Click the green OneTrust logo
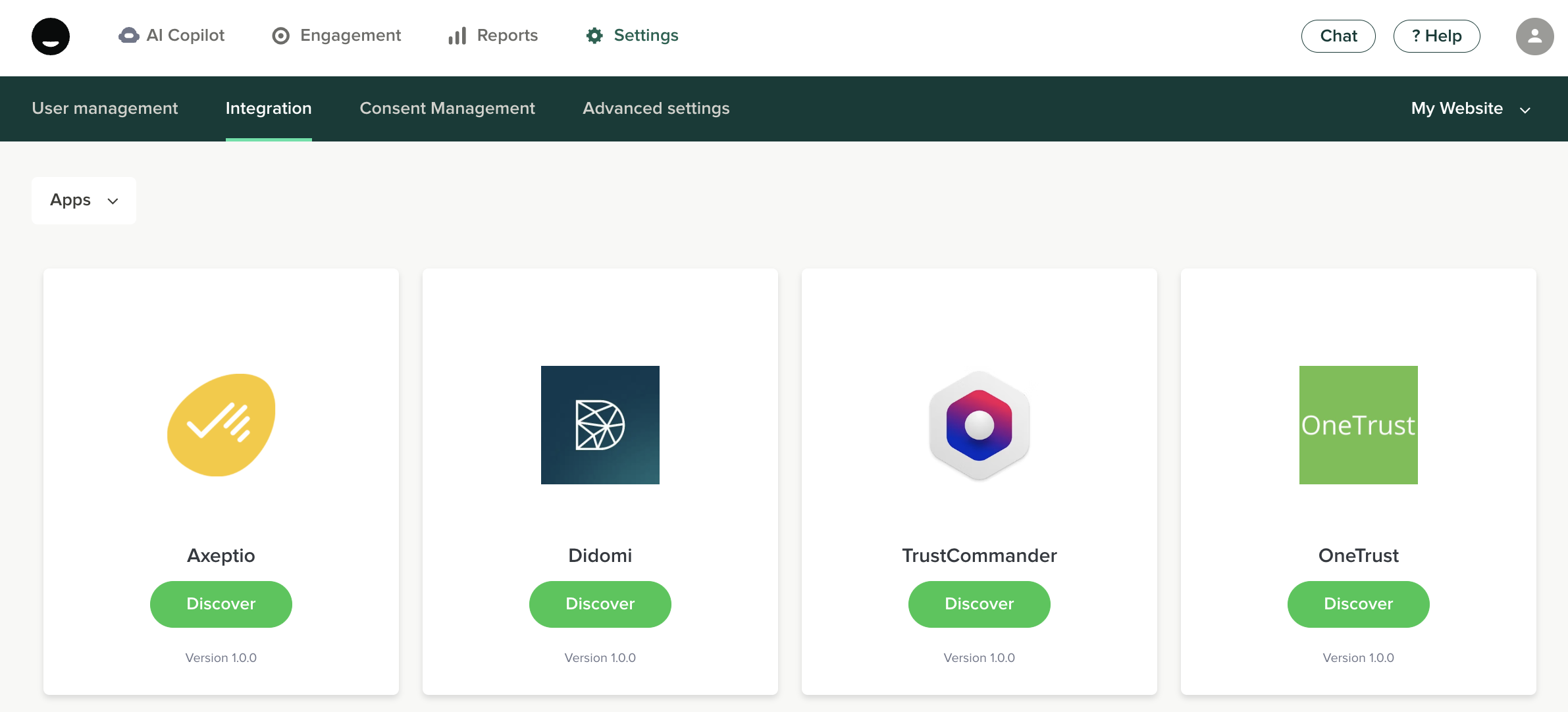This screenshot has height=712, width=1568. click(1359, 425)
